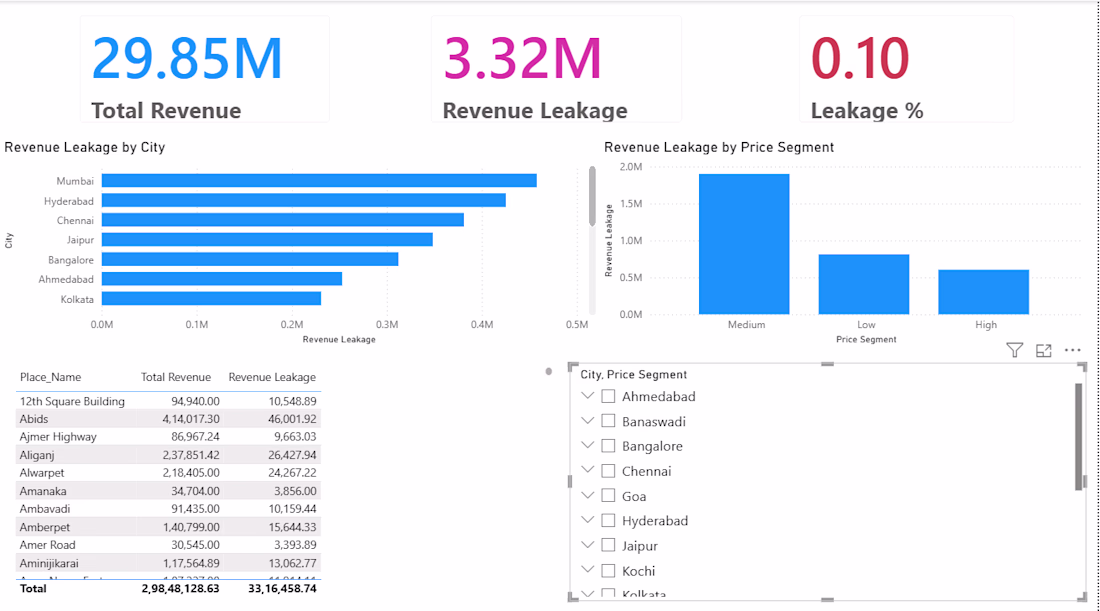1100x611 pixels.
Task: Pick the Kolkata bar in city chart
Action: click(211, 299)
